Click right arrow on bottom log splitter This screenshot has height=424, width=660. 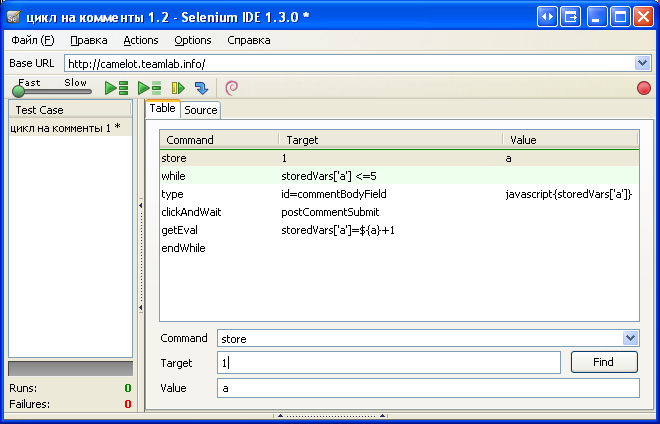(383, 416)
